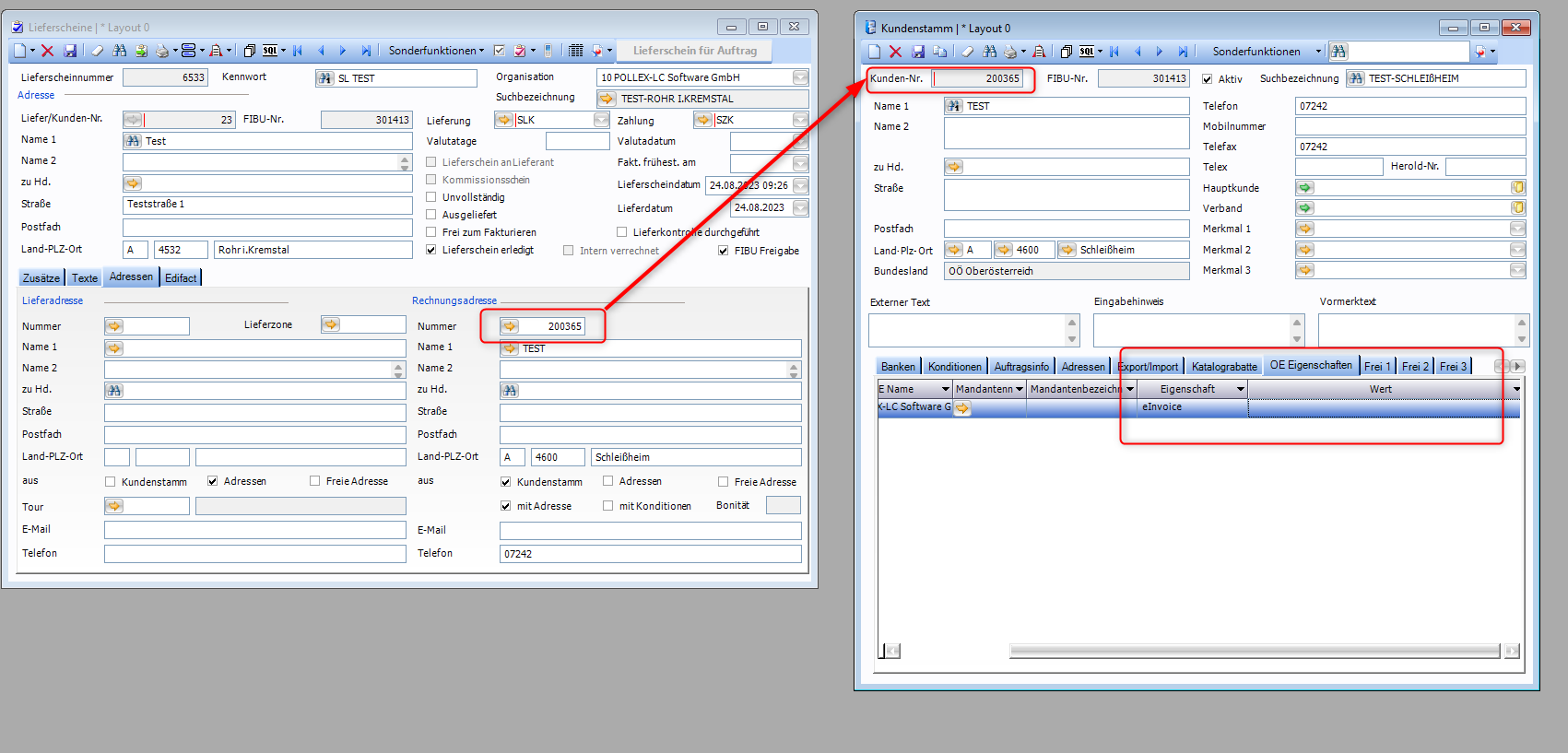Switch to the Edifact tab
This screenshot has width=1568, height=753.
(181, 277)
